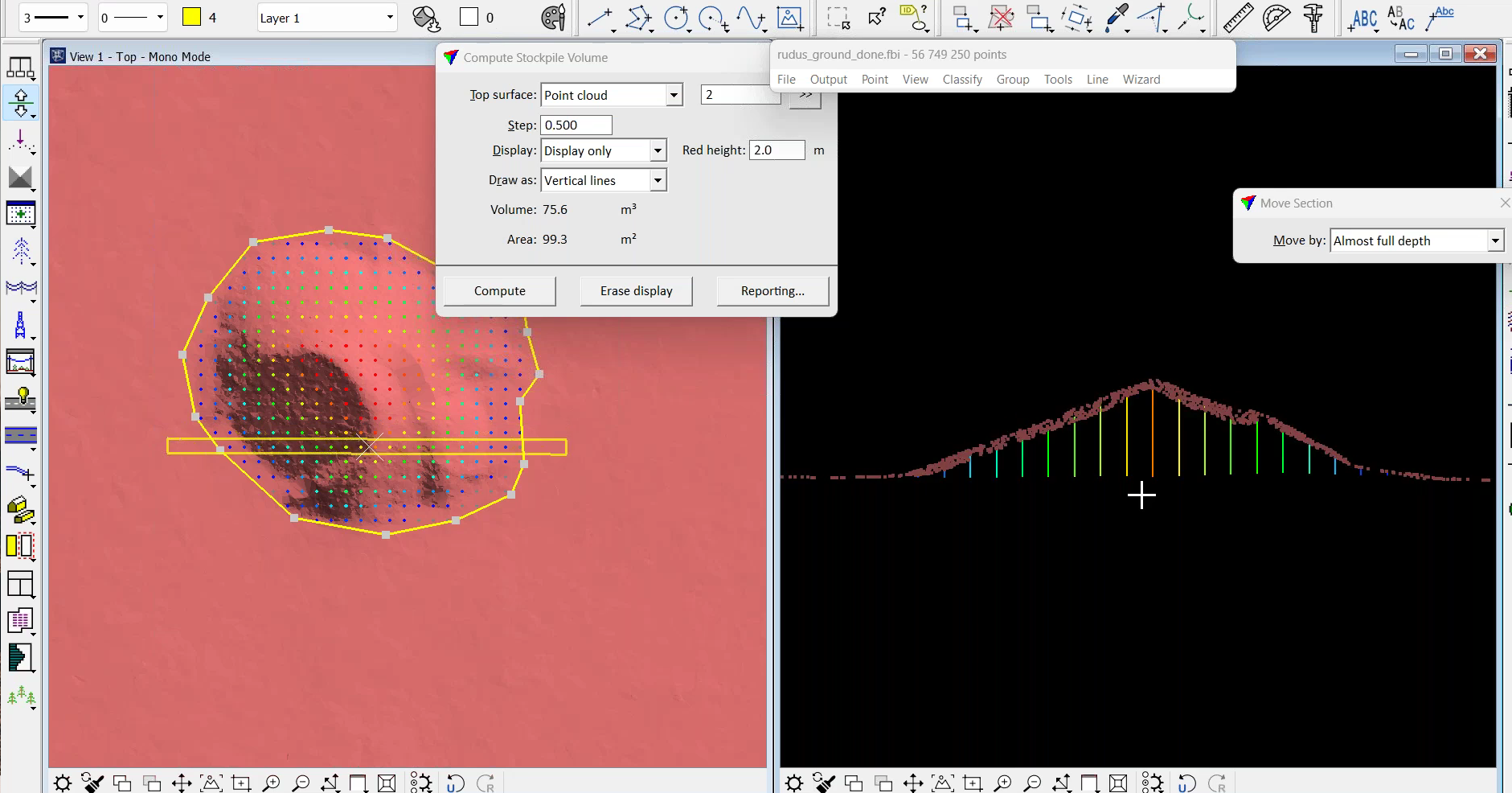
Task: Select the Measure Distance ruler tool
Action: [x=1238, y=18]
